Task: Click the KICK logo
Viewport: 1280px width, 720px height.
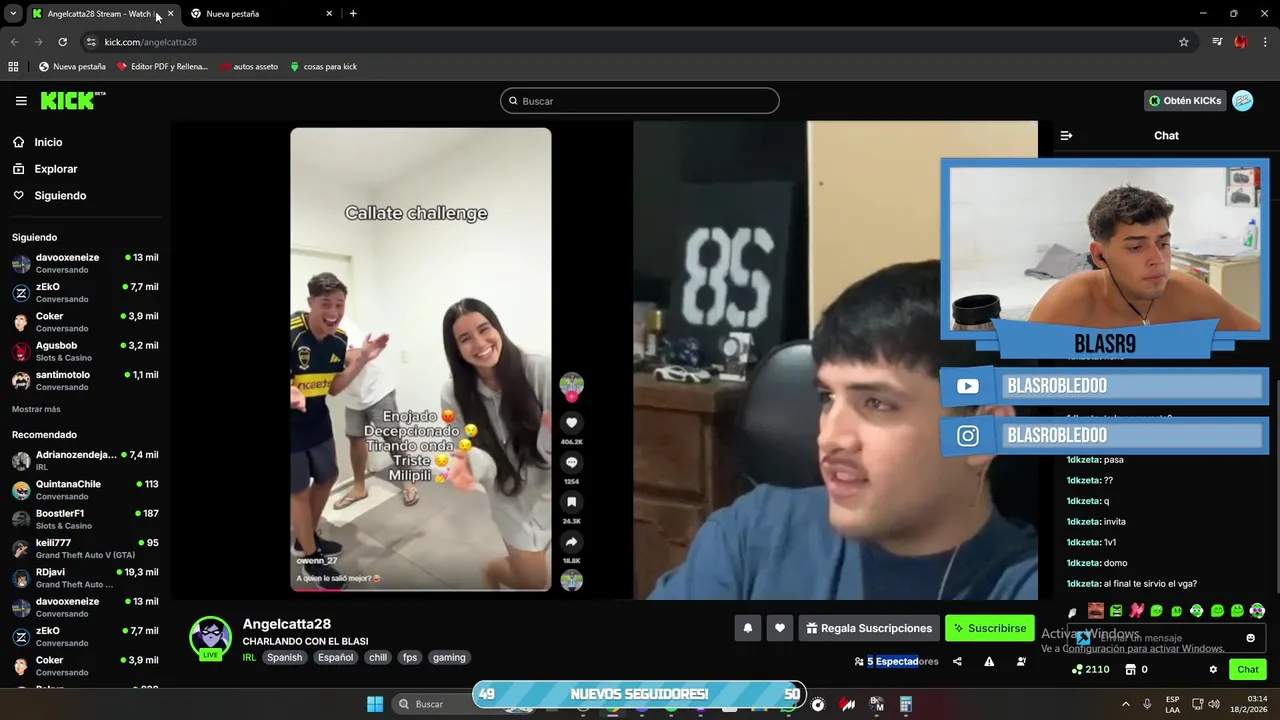Action: [x=72, y=101]
